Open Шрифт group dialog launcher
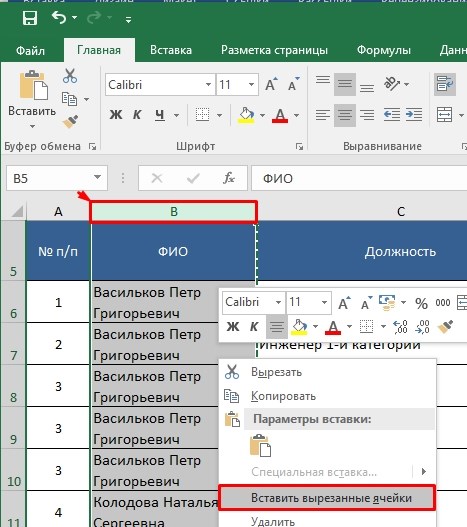The image size is (467, 527). [299, 147]
